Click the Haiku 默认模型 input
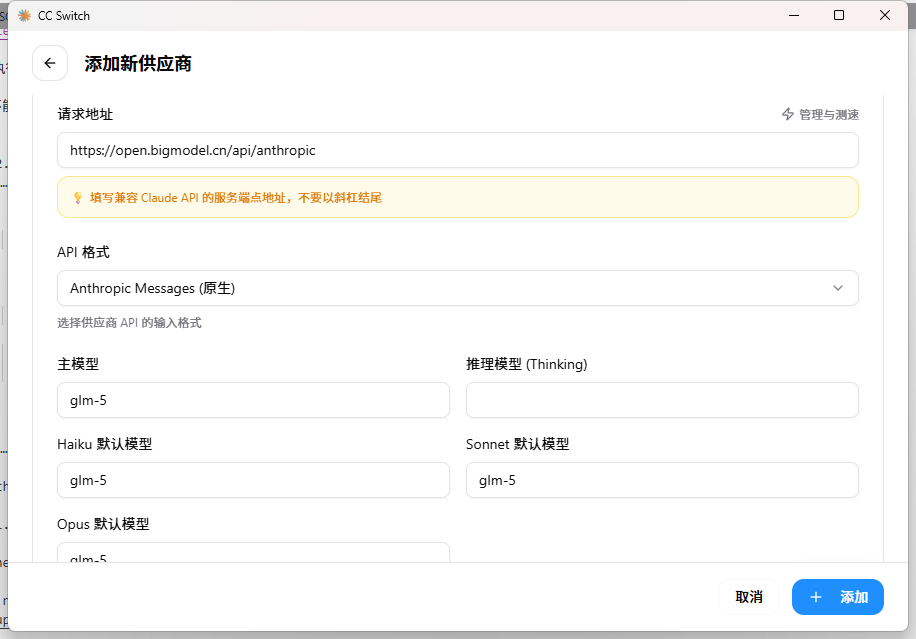Image resolution: width=916 pixels, height=639 pixels. (x=253, y=480)
